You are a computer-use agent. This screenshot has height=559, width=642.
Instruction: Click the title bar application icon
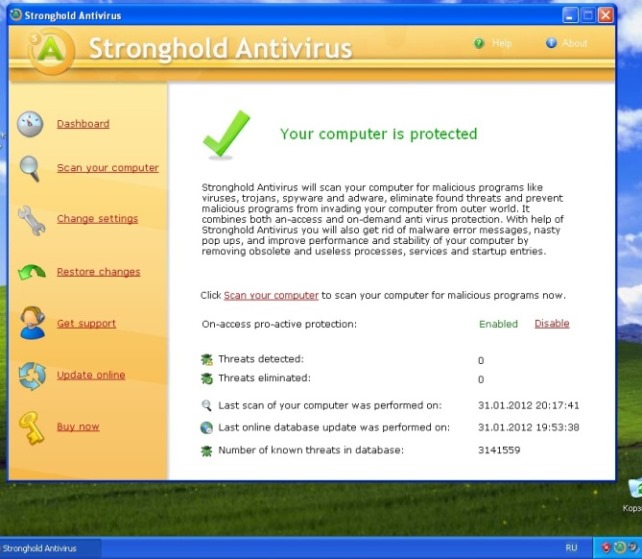(16, 15)
